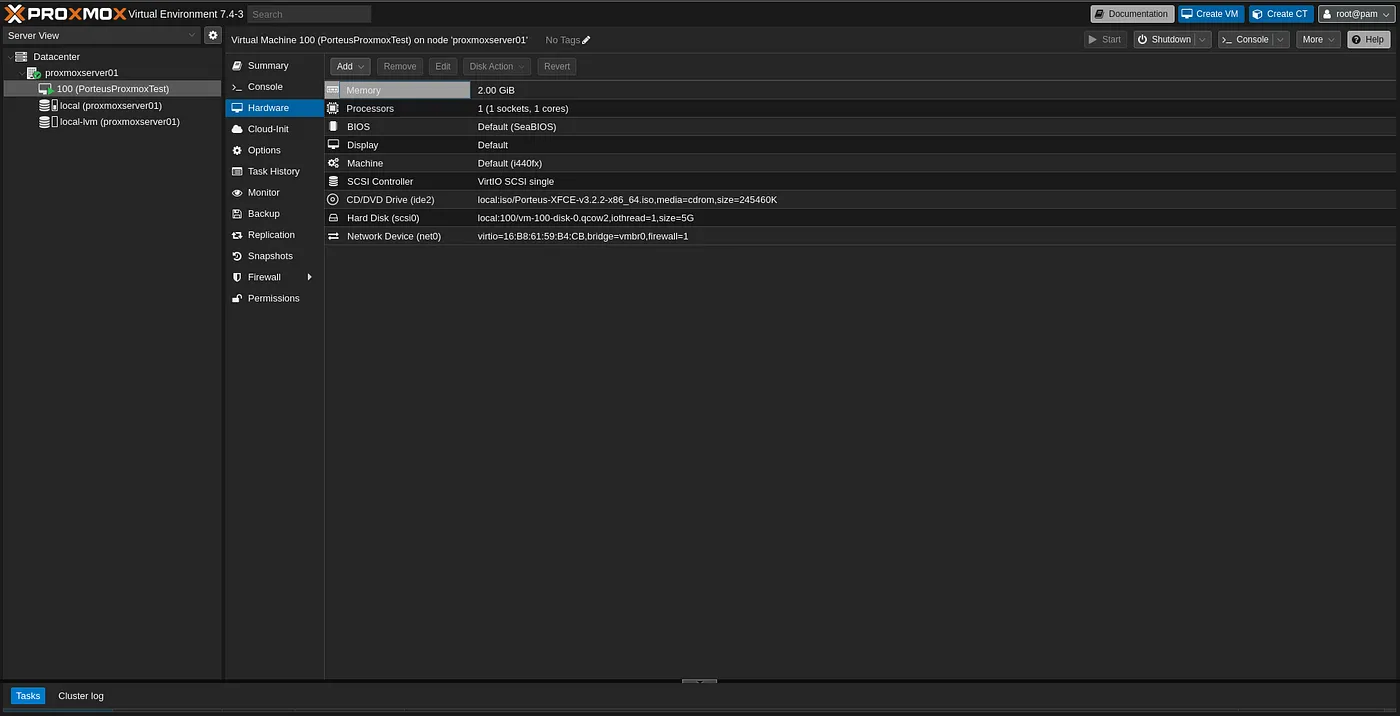Click the Search input field
The image size is (1400, 716).
(x=309, y=14)
